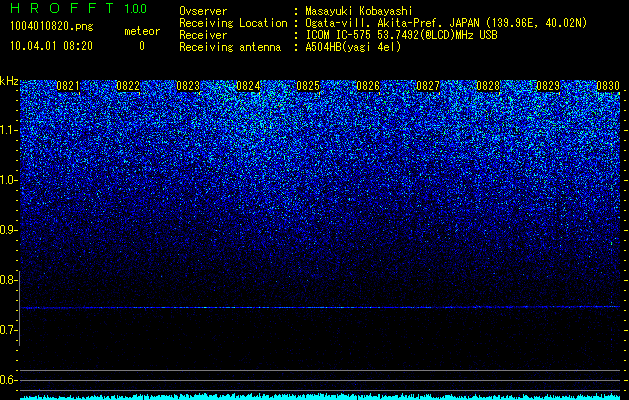This screenshot has width=629, height=400.
Task: Click the 1.1 frequency axis label
Action: point(8,130)
